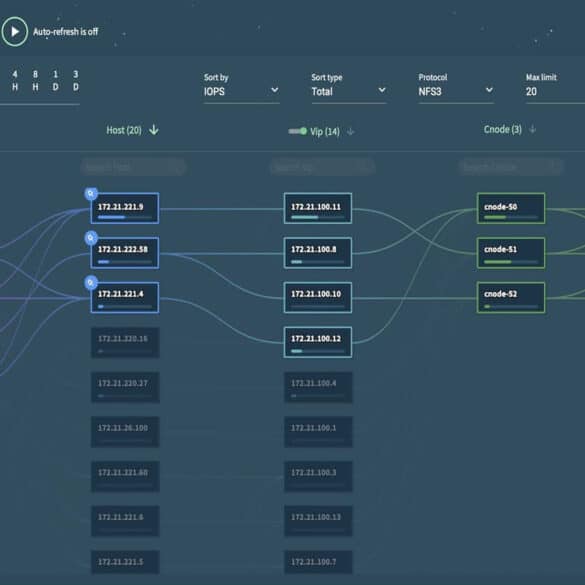Click the Vip search field
The width and height of the screenshot is (585, 585).
[x=322, y=167]
